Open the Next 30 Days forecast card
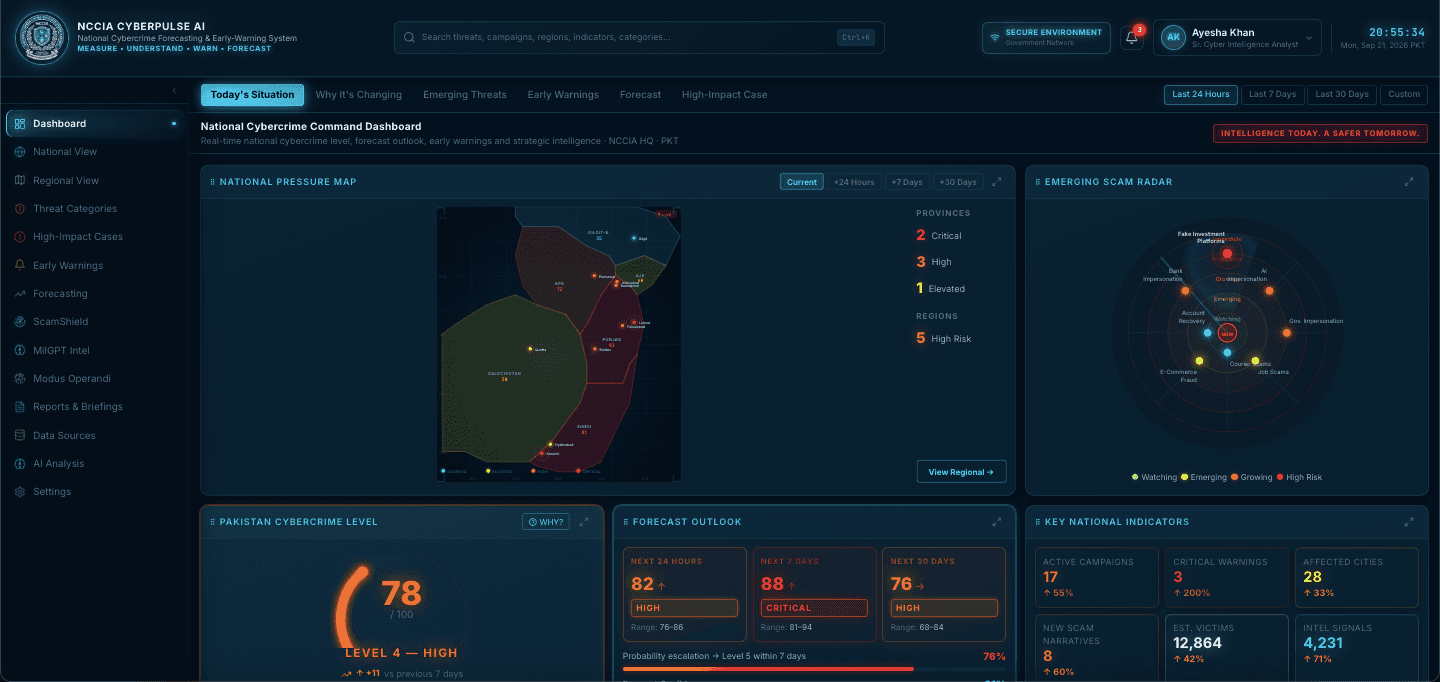 [x=943, y=594]
